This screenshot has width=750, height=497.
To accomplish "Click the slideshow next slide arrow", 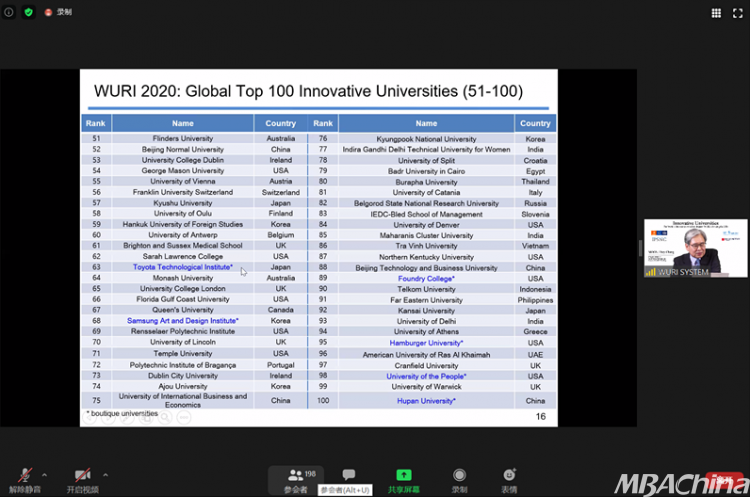I will [x=109, y=418].
